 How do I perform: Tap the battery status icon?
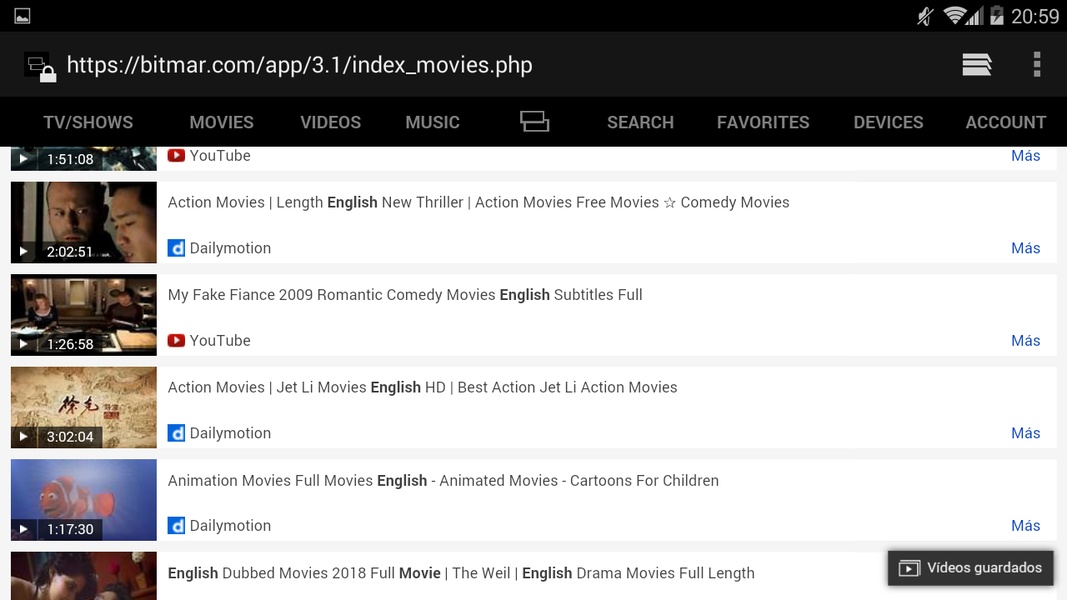tap(997, 16)
